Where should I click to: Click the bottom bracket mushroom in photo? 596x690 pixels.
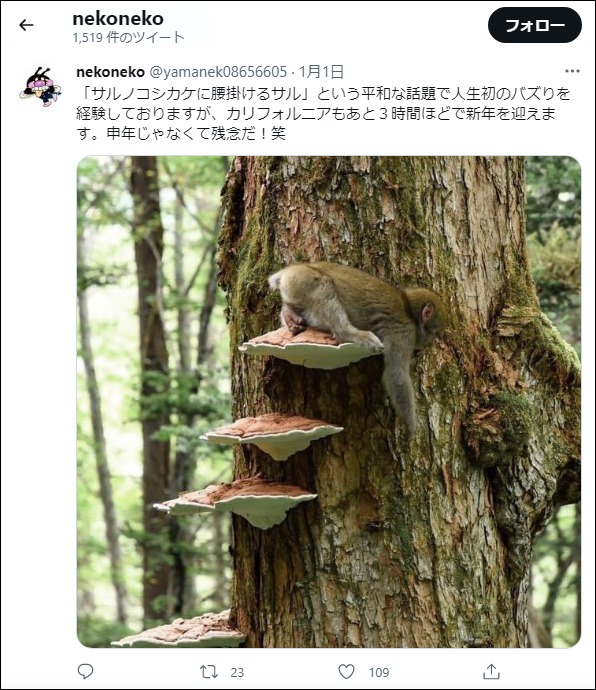click(x=178, y=630)
